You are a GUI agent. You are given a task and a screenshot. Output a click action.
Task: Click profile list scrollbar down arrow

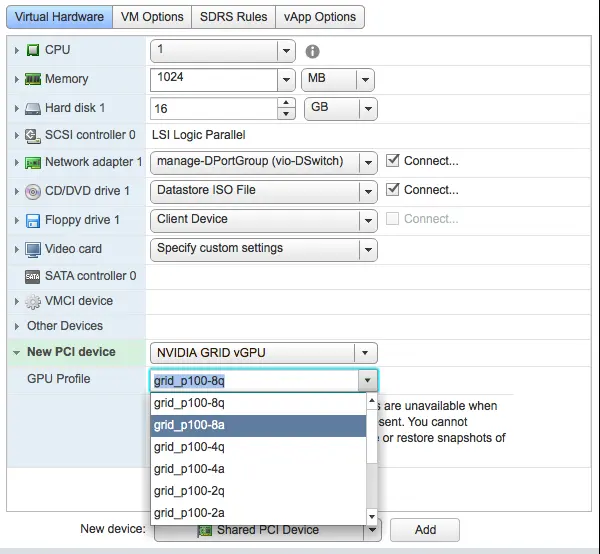(x=372, y=517)
